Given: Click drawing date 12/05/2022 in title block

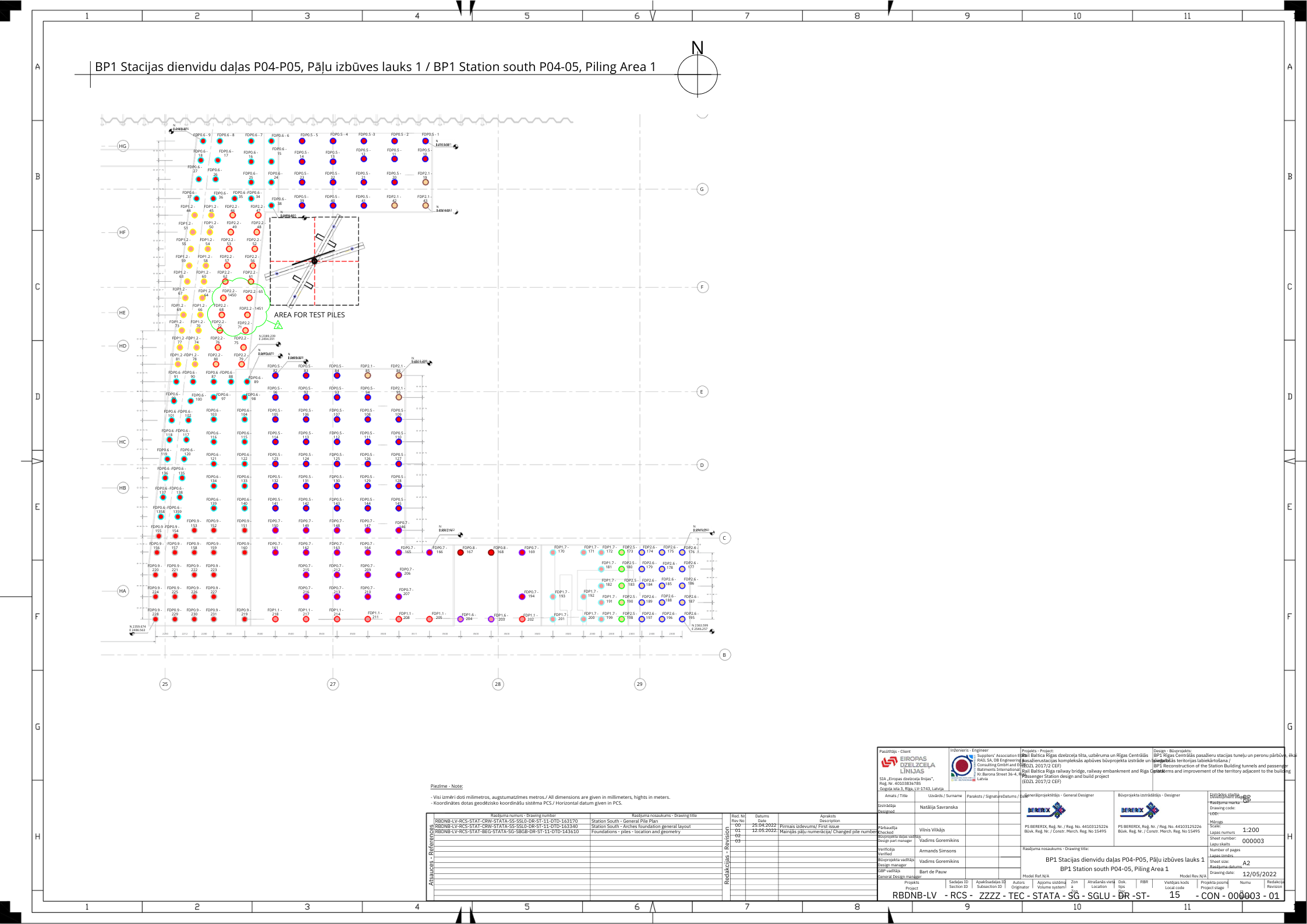Looking at the screenshot, I should pyautogui.click(x=1259, y=874).
